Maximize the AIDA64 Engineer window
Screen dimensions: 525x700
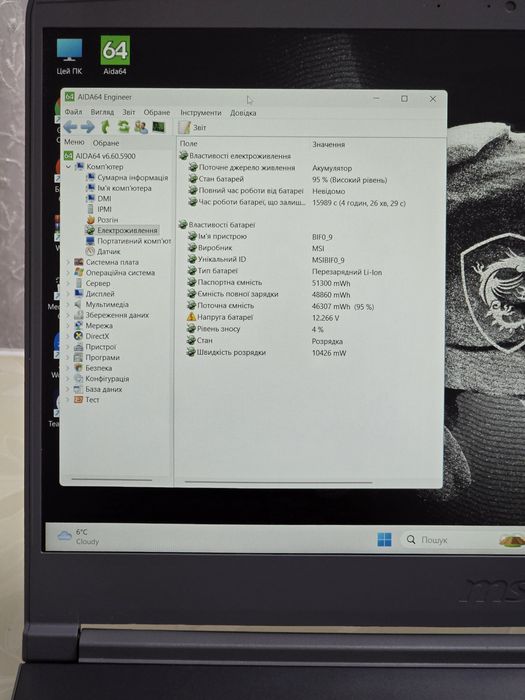[404, 99]
